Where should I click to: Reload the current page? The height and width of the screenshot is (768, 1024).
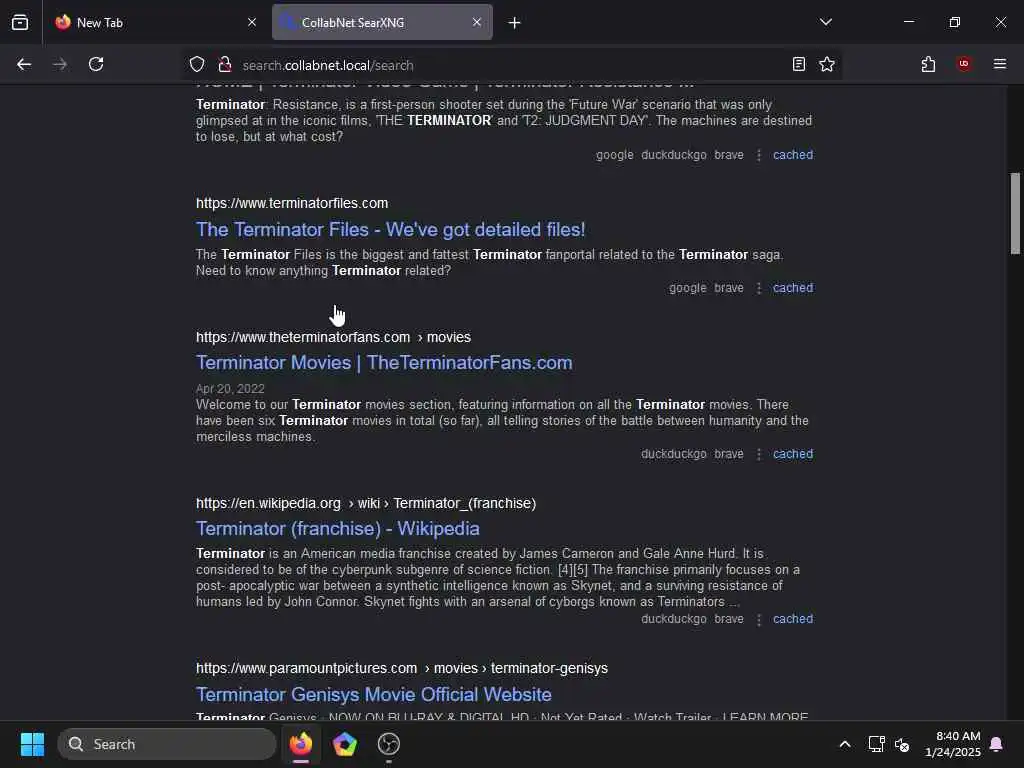pos(96,64)
